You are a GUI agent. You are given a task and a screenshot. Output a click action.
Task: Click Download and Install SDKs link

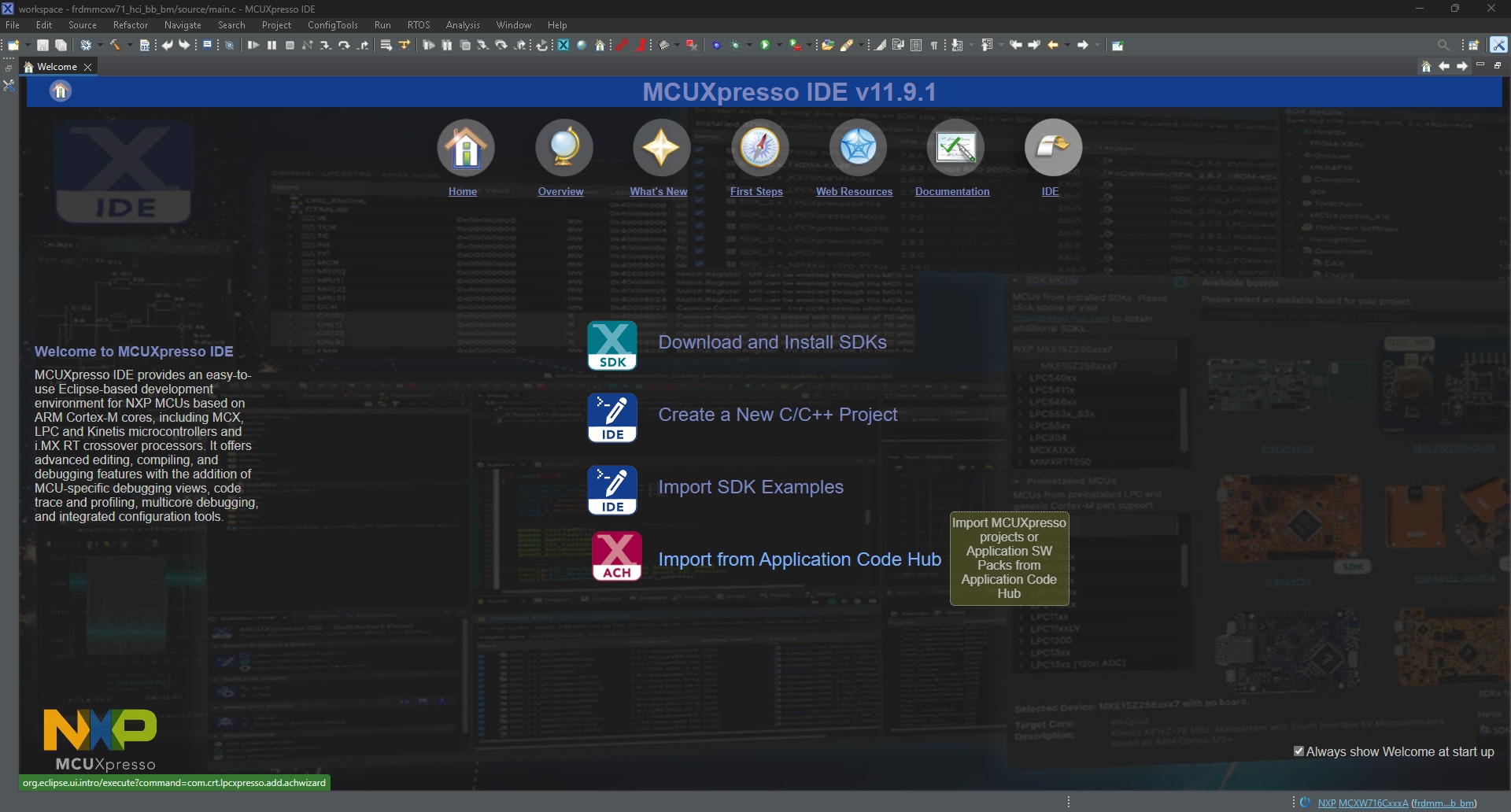[x=772, y=342]
